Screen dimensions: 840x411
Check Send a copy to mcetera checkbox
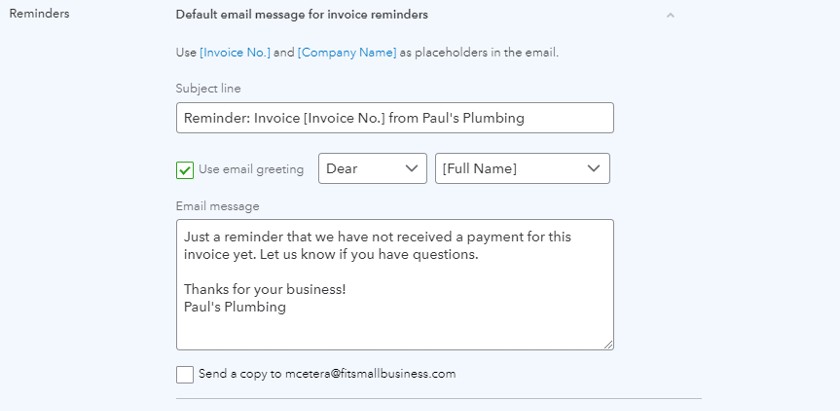click(x=185, y=375)
